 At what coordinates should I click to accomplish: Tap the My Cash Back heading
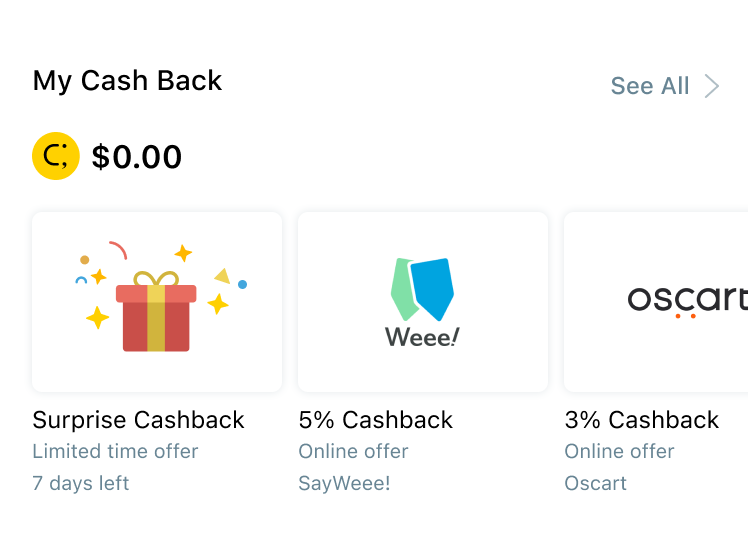click(x=127, y=81)
